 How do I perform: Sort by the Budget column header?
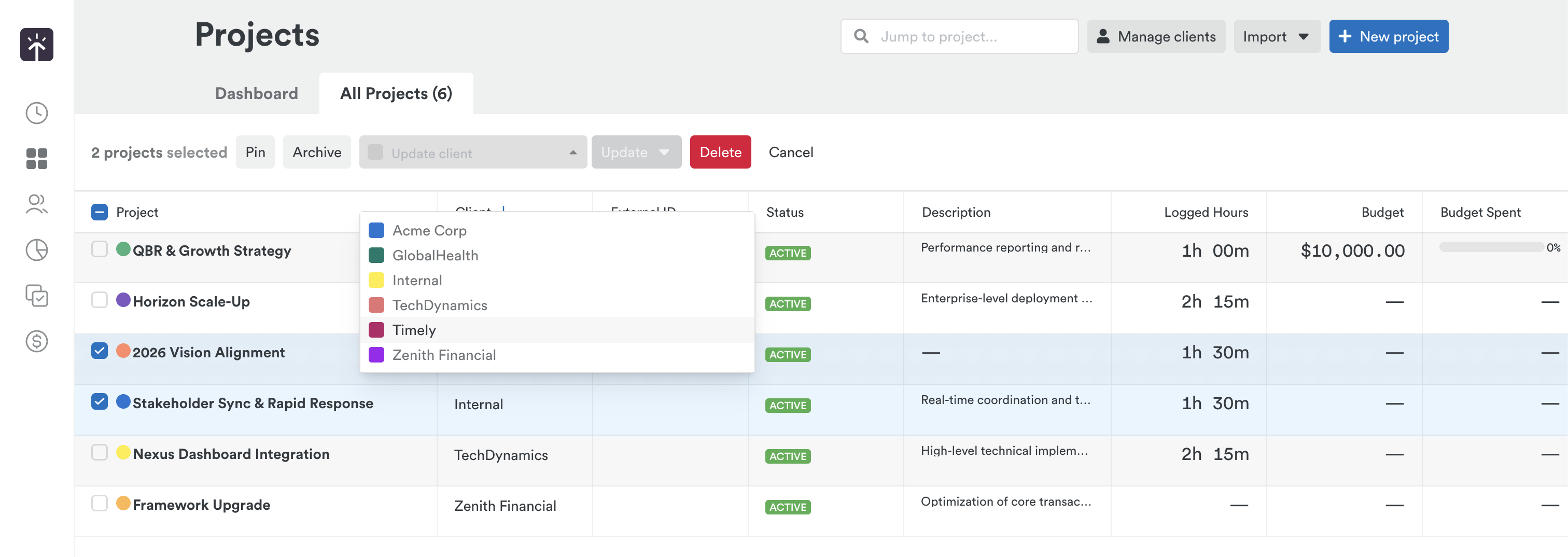click(1382, 213)
